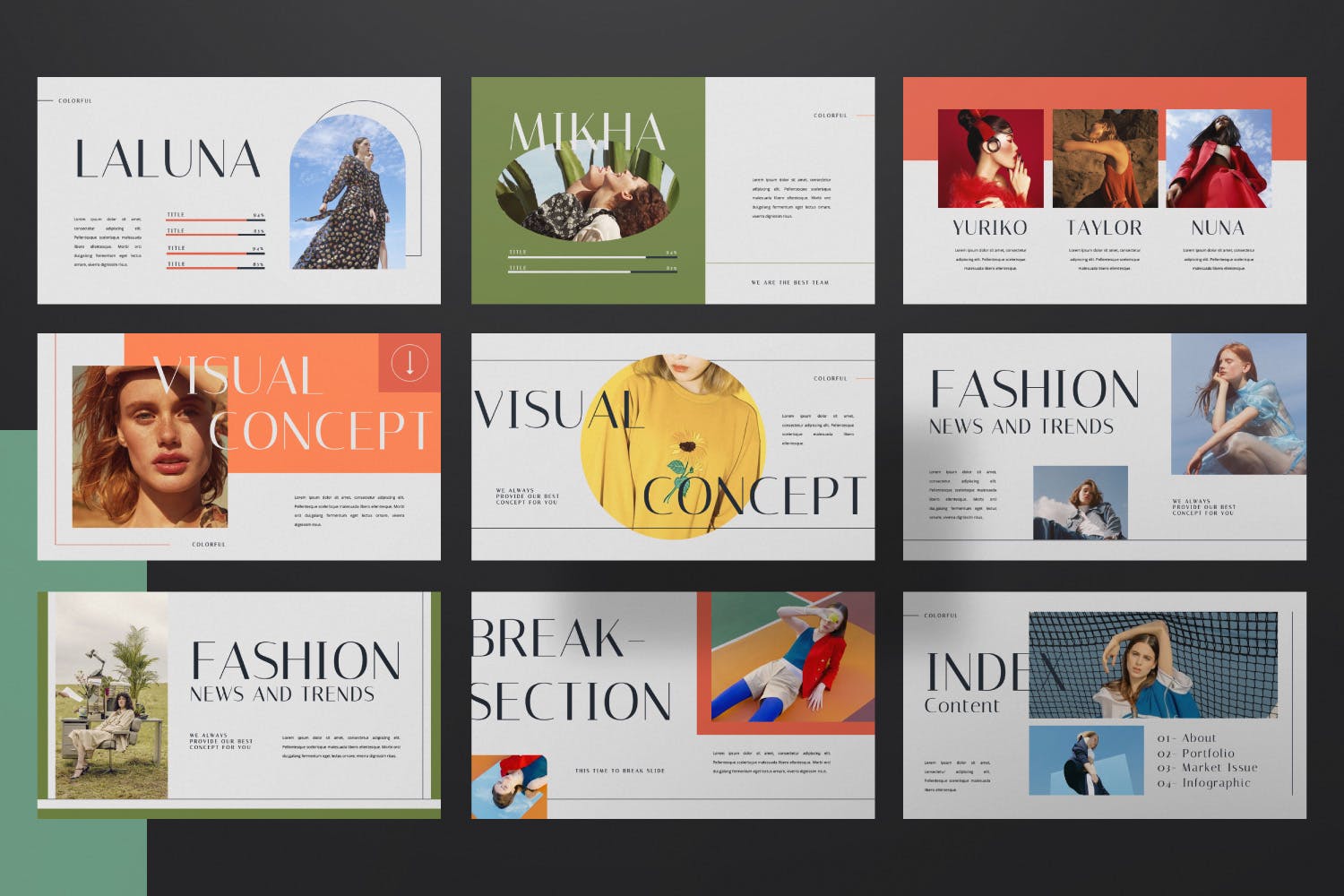This screenshot has height=896, width=1344.
Task: Click the YURIKO team member photo
Action: pos(990,159)
